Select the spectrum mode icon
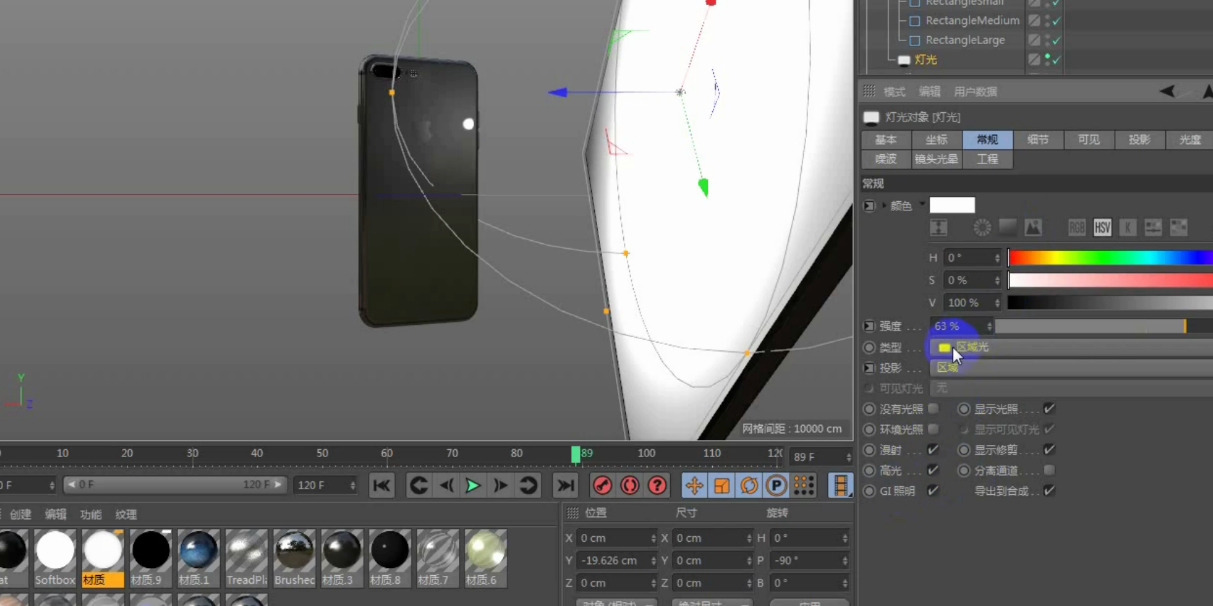The image size is (1213, 606). point(1008,228)
